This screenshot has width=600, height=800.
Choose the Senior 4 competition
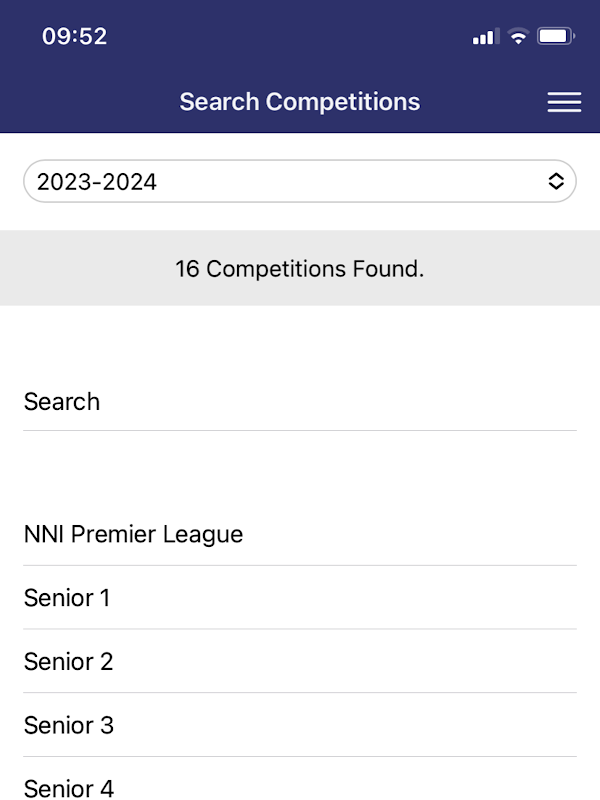coord(69,787)
